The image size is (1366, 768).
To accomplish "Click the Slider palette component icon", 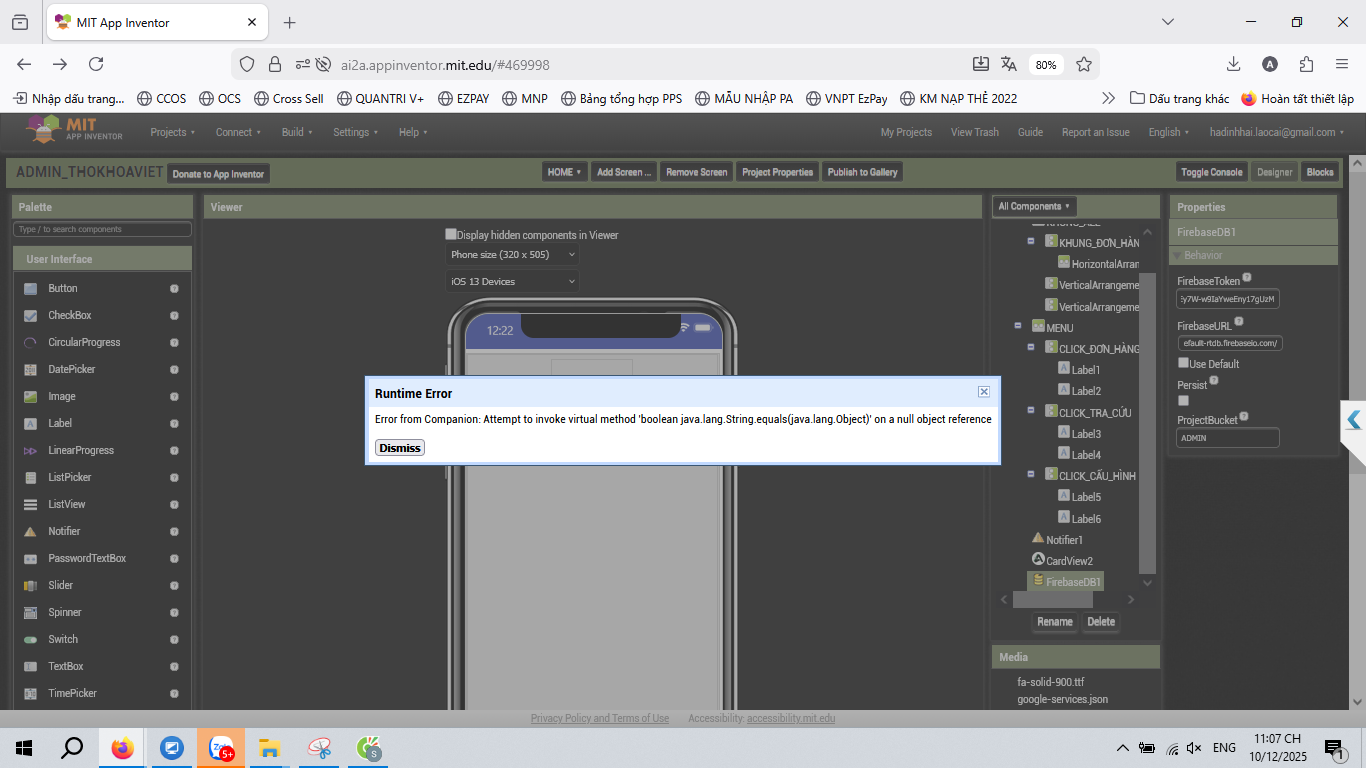I will tap(30, 585).
